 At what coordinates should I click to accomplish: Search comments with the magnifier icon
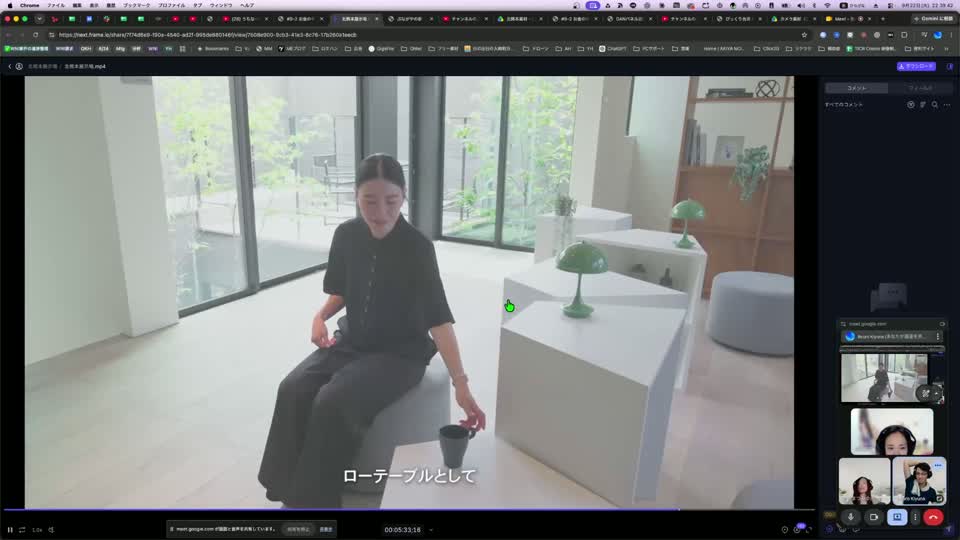[x=935, y=105]
